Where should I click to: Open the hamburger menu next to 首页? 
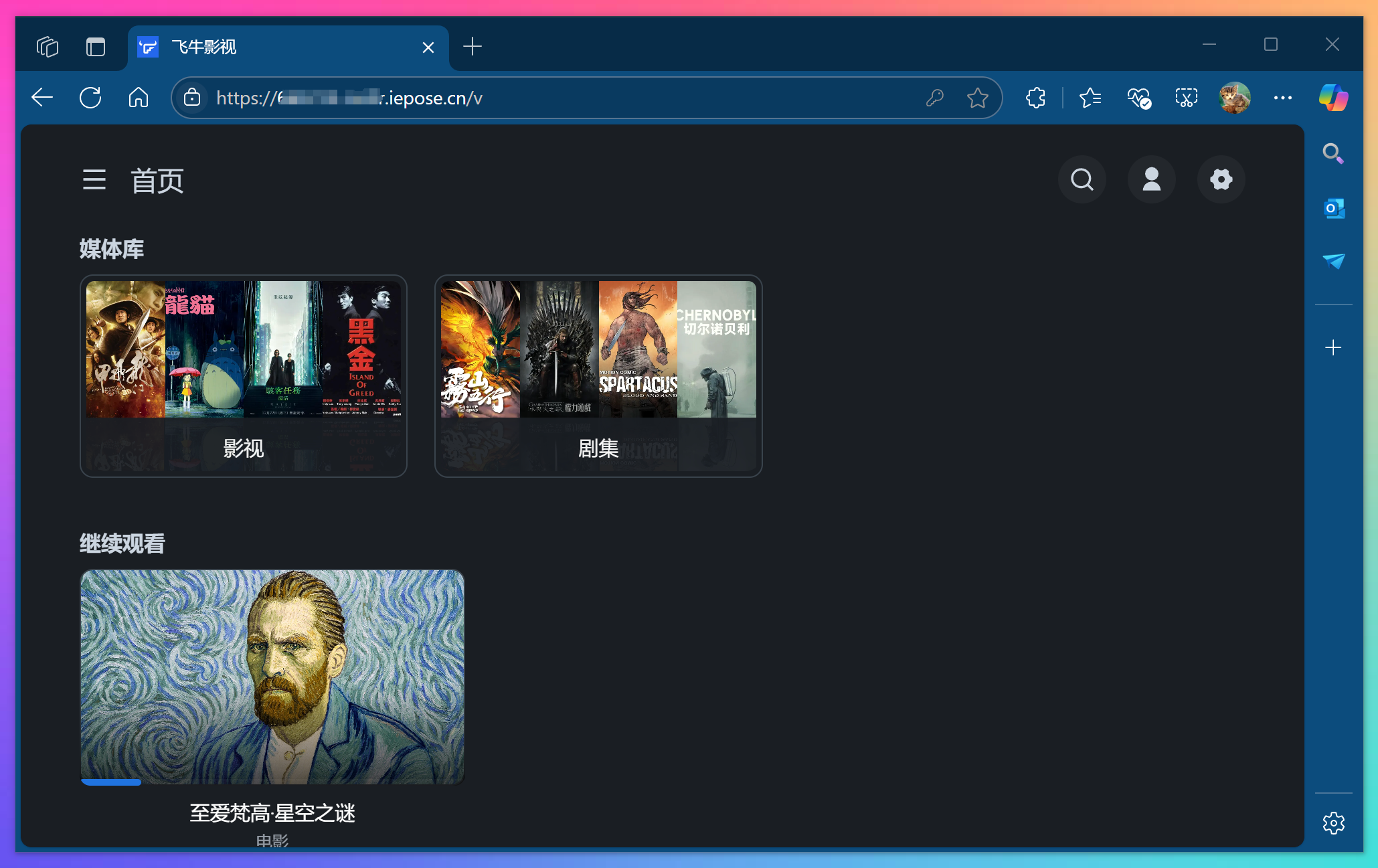tap(94, 179)
